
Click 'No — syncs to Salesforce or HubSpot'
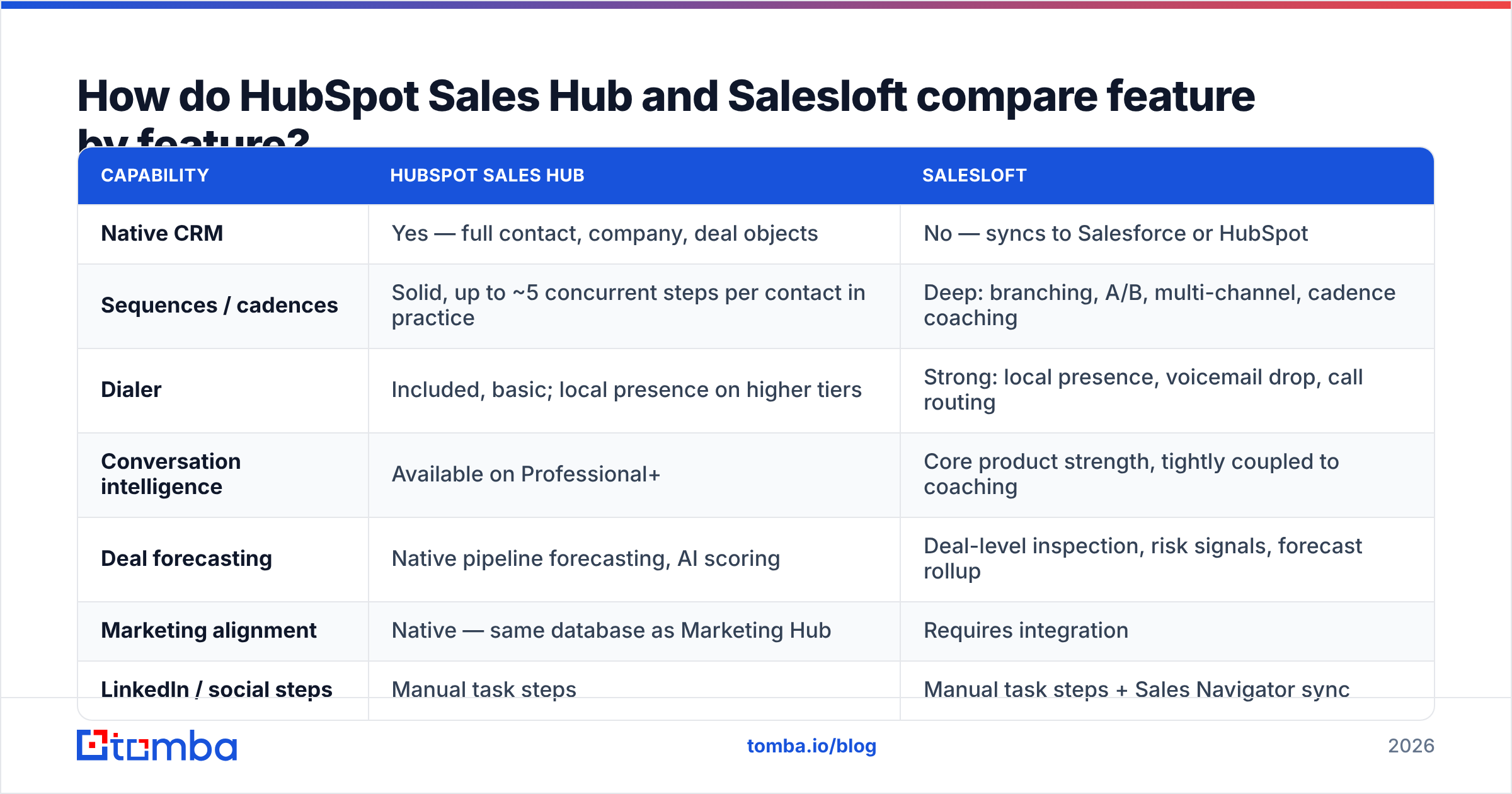coord(1116,233)
